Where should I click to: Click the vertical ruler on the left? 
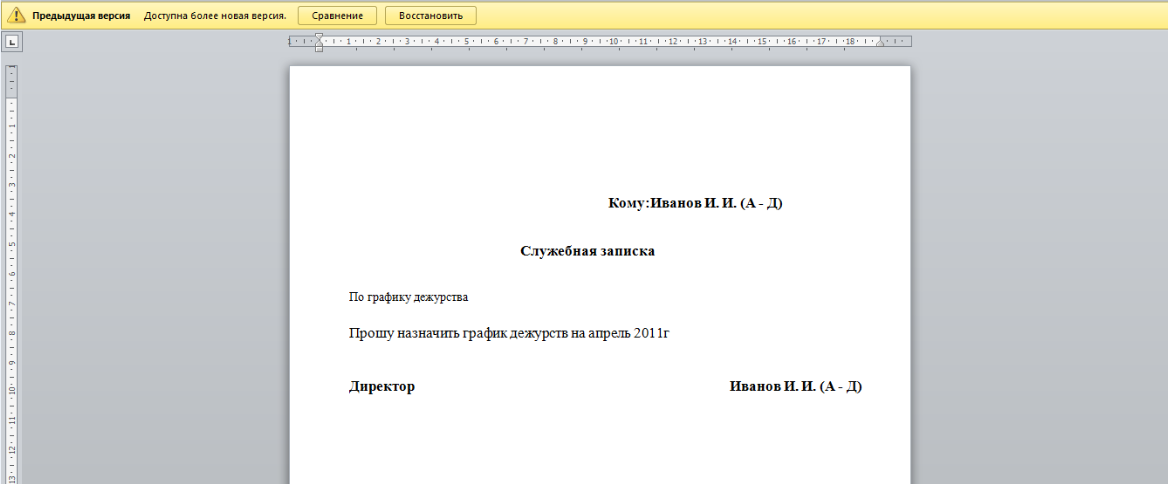coord(12,274)
